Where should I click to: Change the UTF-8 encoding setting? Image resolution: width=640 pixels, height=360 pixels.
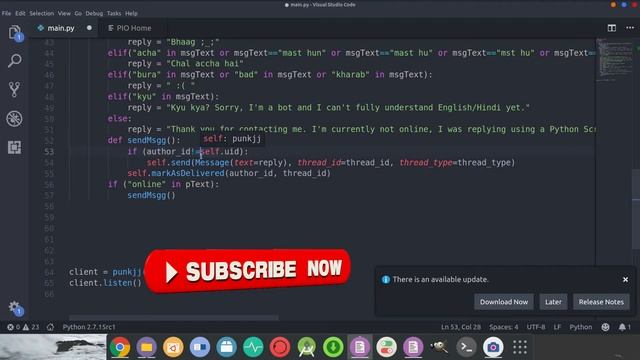(536, 327)
